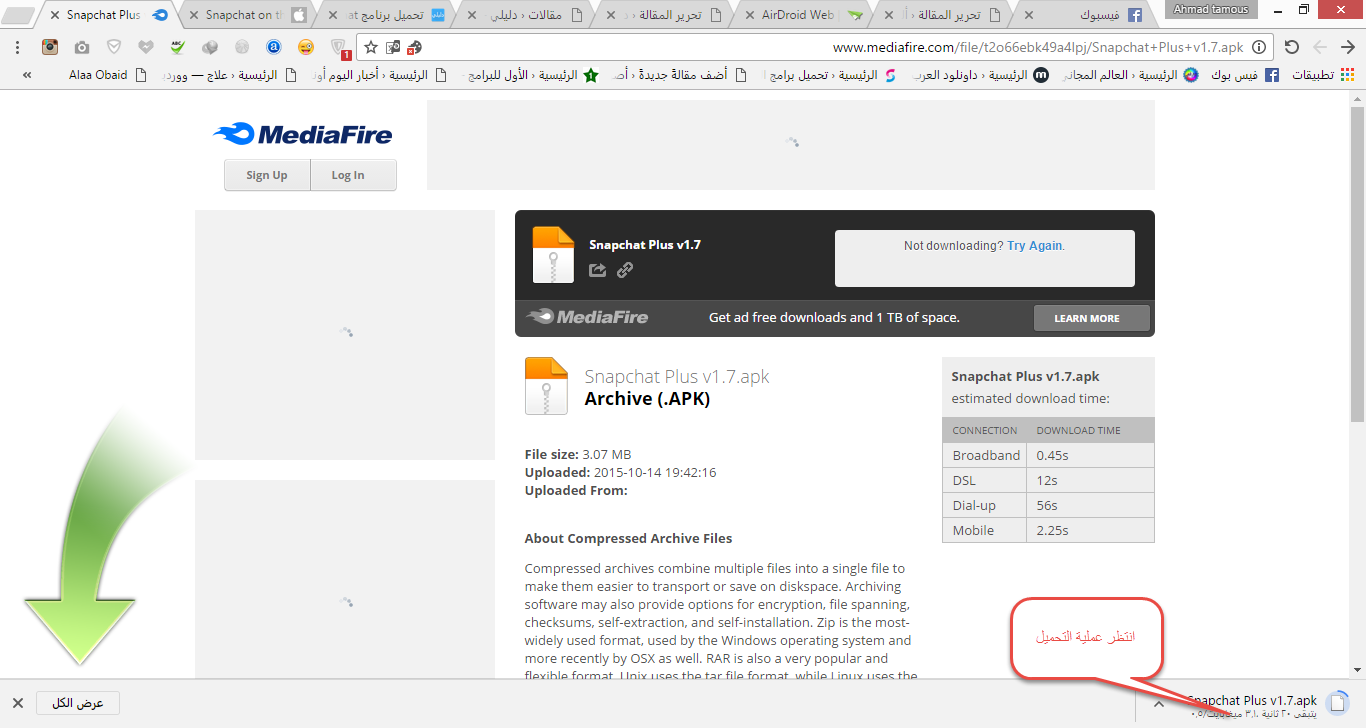The height and width of the screenshot is (728, 1366).
Task: Open options arrow for the Snapchat Plus download
Action: 1159,703
